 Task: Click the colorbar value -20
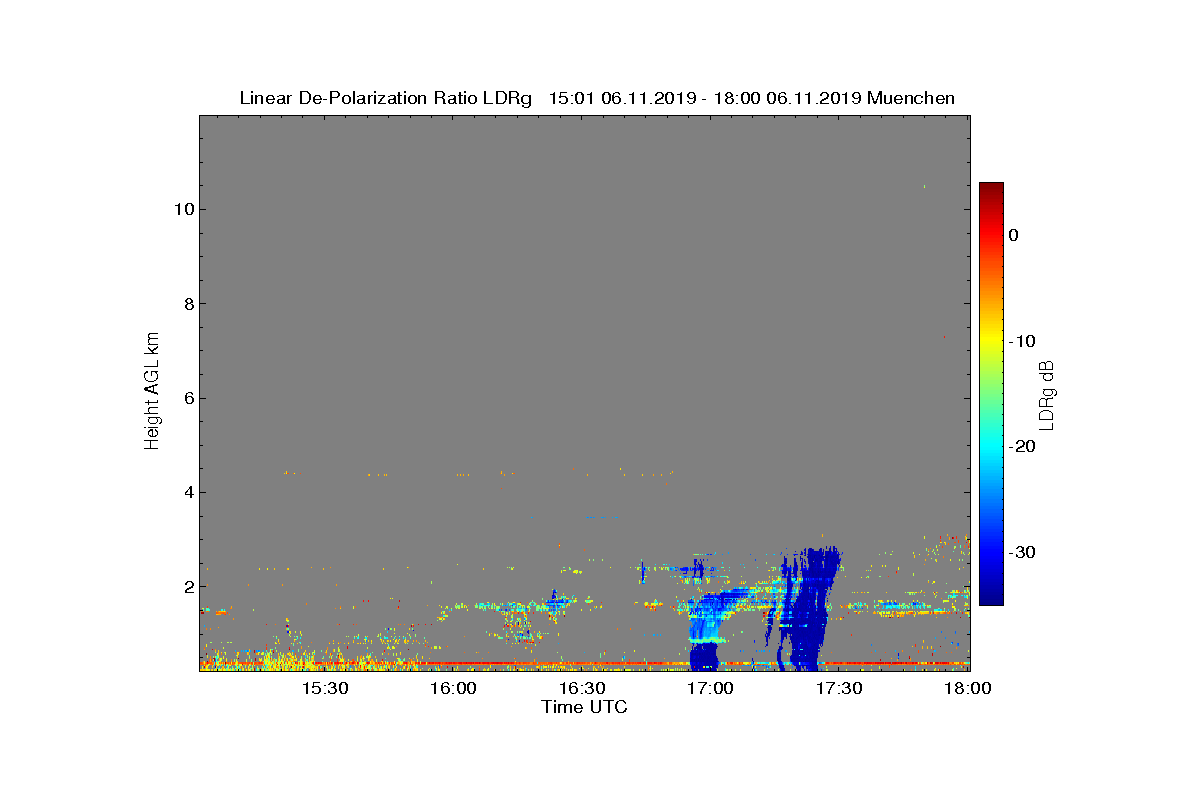(1021, 447)
